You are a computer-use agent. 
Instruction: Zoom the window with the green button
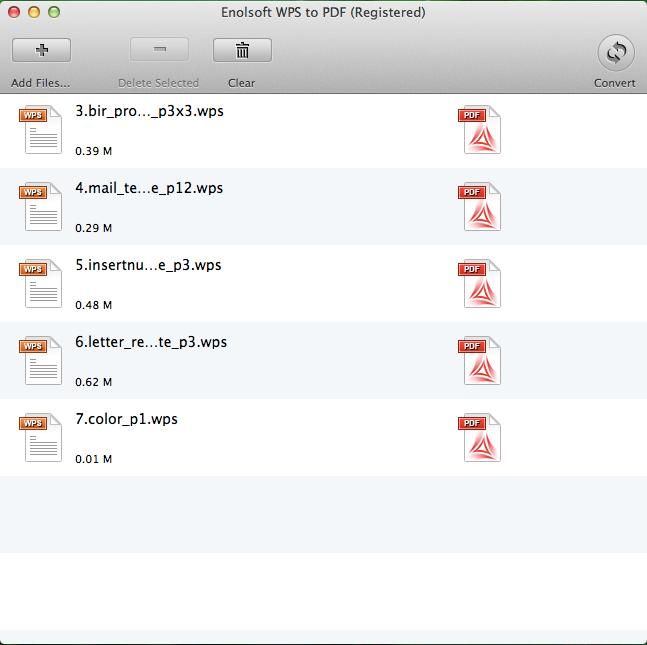tap(54, 12)
